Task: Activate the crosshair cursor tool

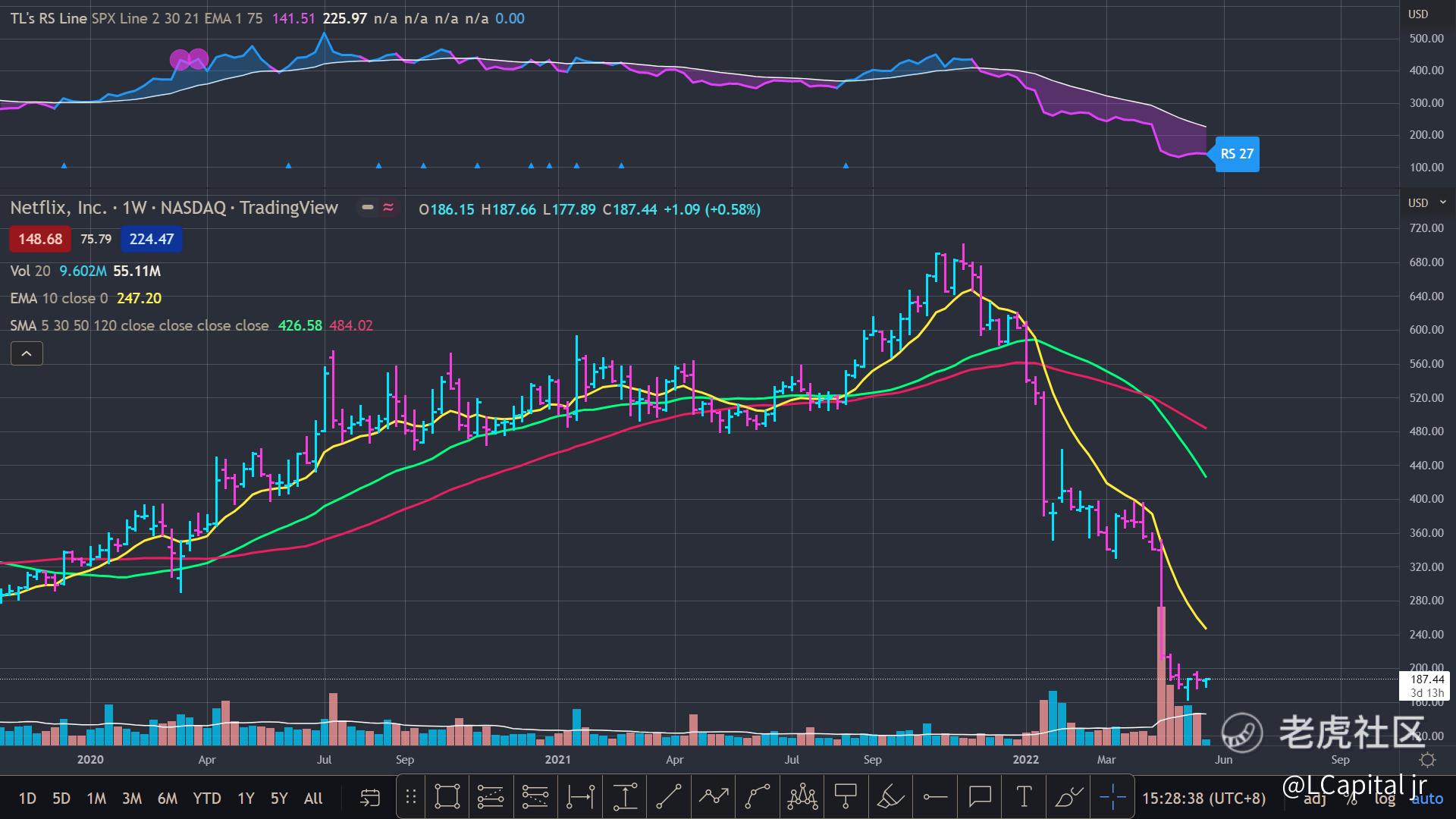Action: click(x=1112, y=797)
